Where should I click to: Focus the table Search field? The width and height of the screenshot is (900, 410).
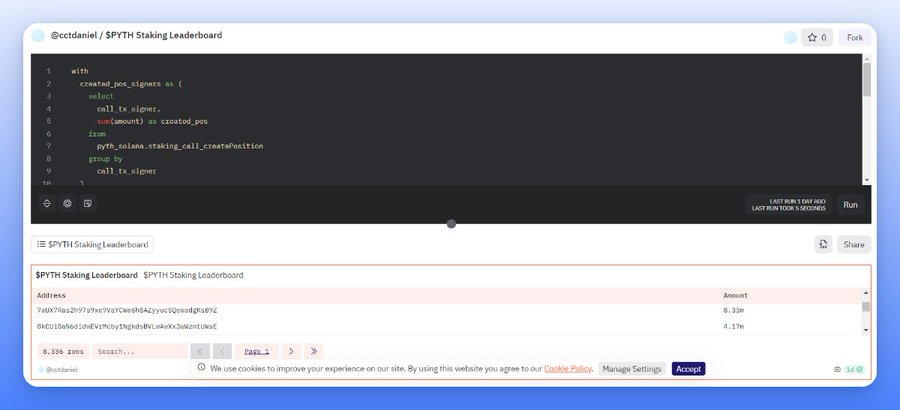pos(139,351)
